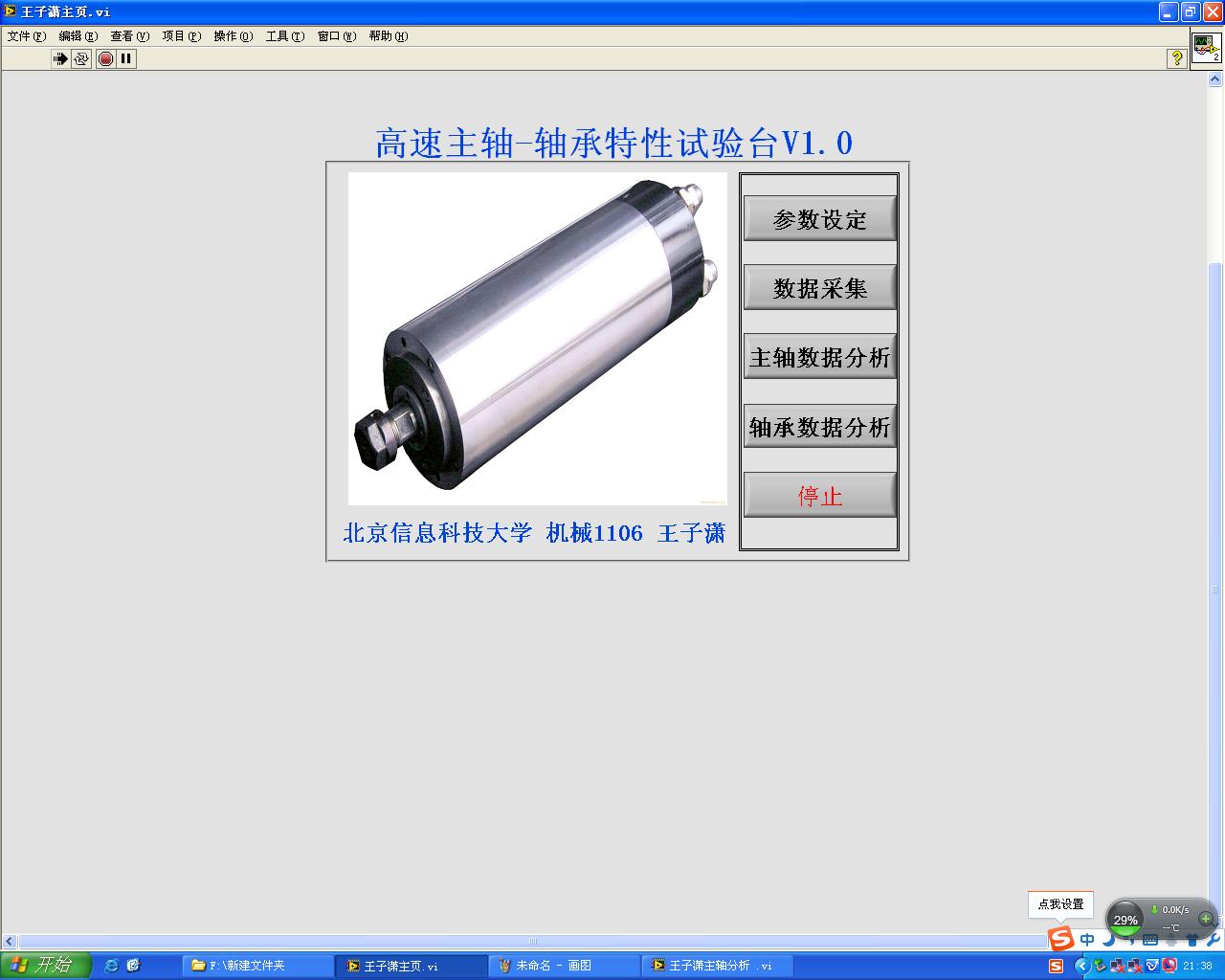Click the second quick launch browser icon
The height and width of the screenshot is (980, 1225).
[x=133, y=966]
